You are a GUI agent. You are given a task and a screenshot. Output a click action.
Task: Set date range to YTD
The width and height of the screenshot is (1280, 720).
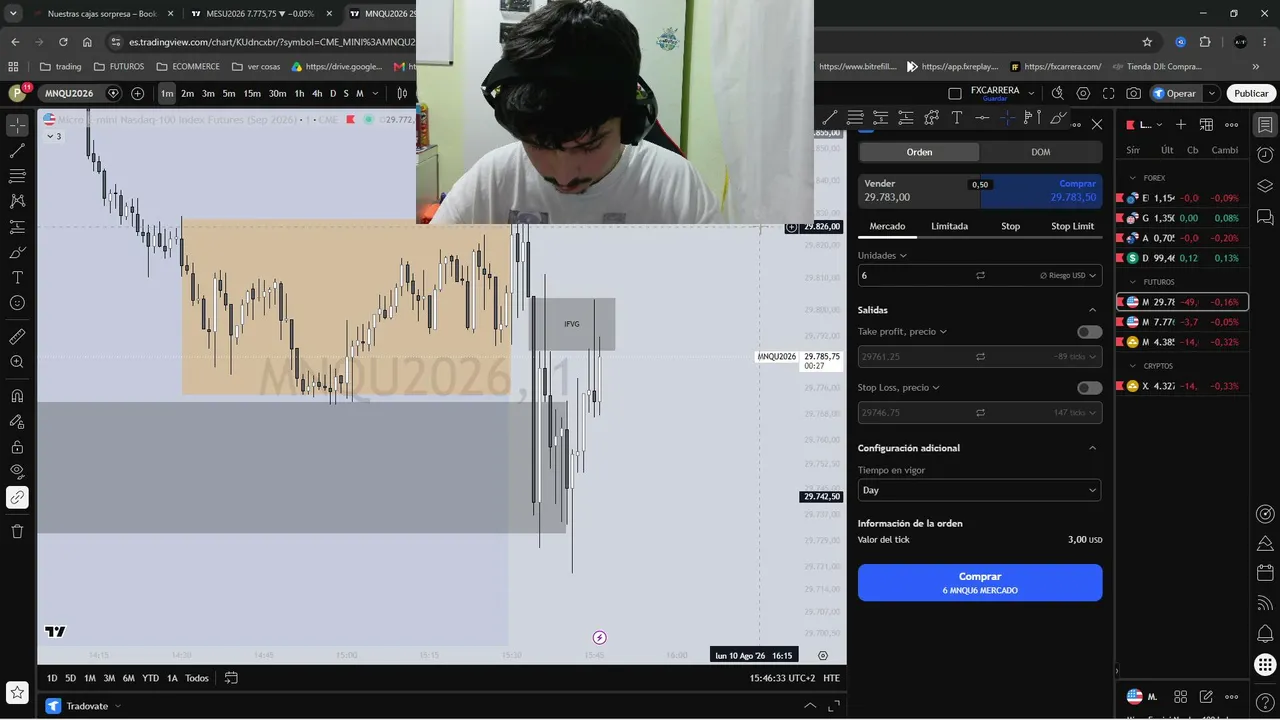(150, 678)
